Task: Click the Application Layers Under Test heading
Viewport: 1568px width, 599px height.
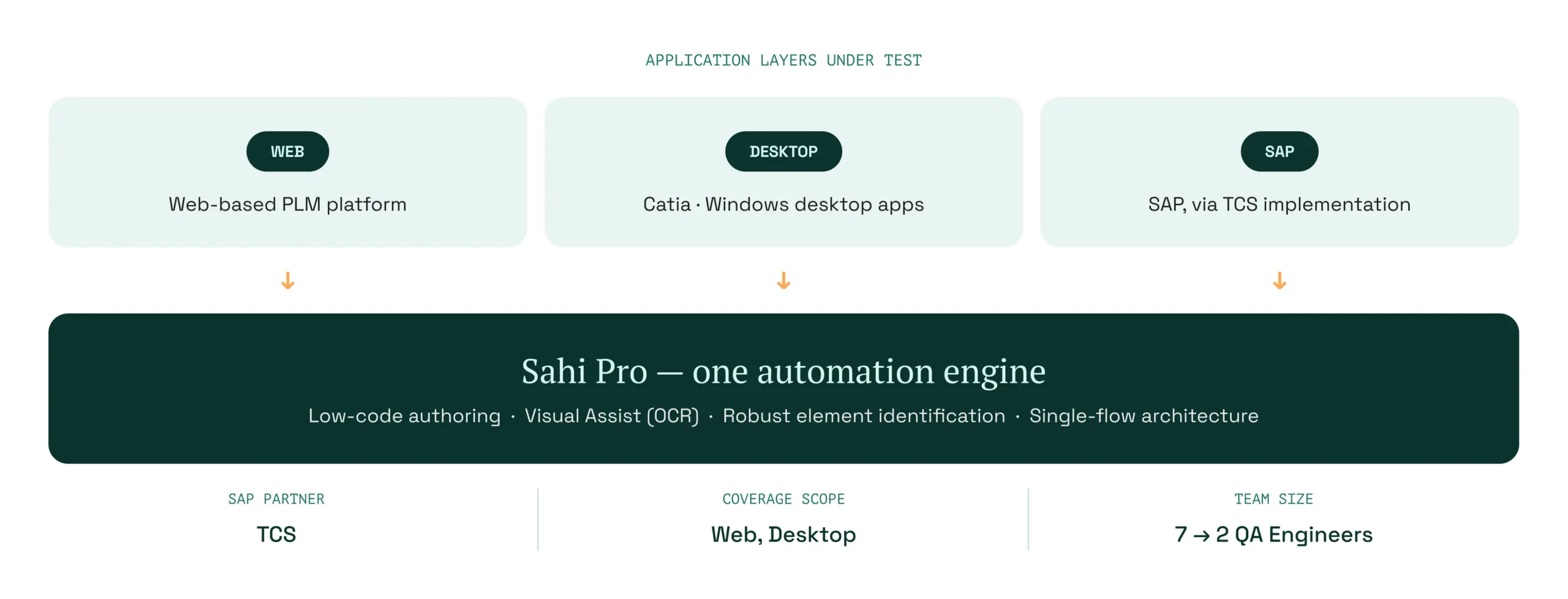Action: click(783, 60)
